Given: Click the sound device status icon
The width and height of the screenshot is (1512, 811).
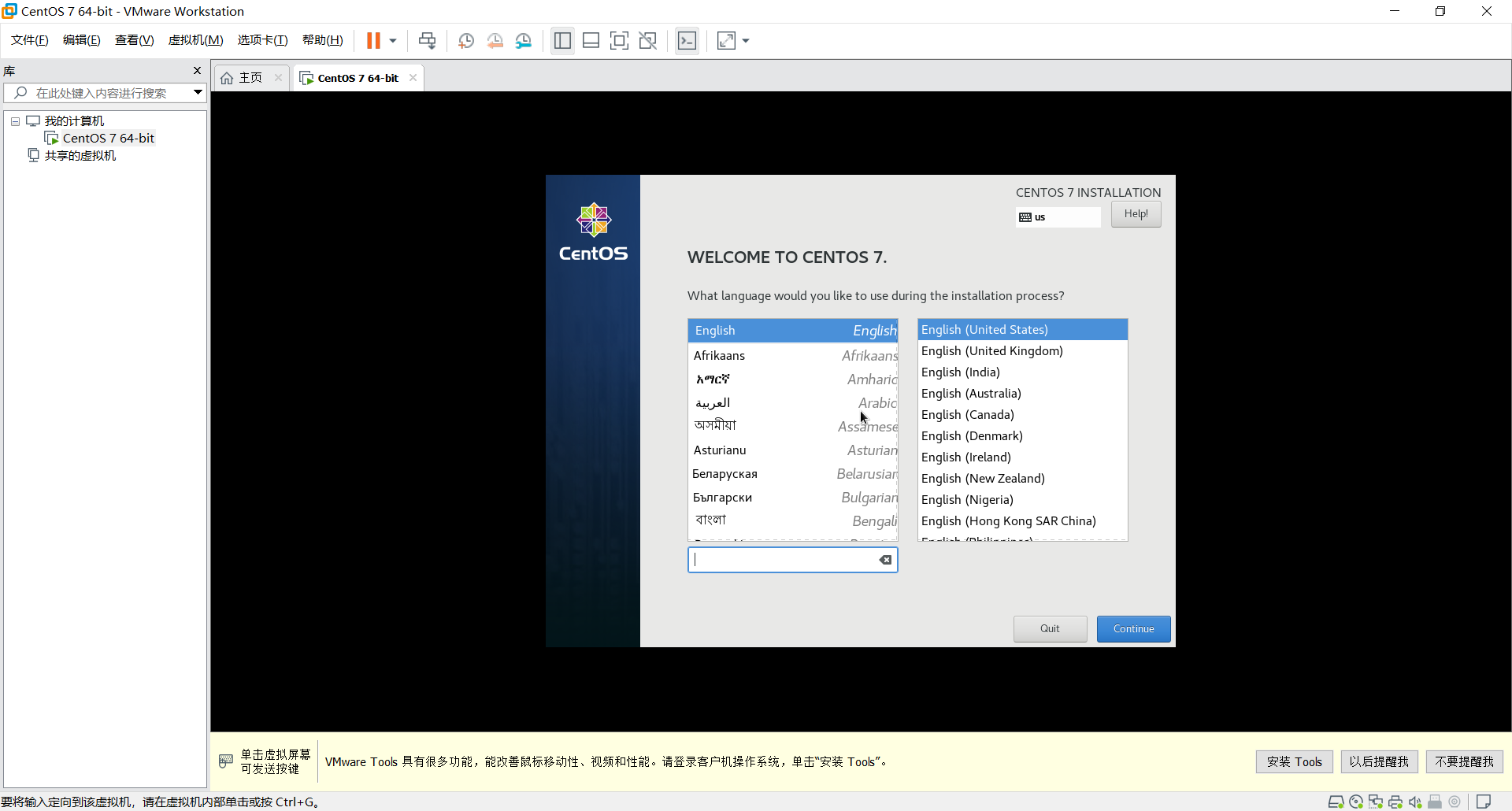Looking at the screenshot, I should (x=1415, y=802).
